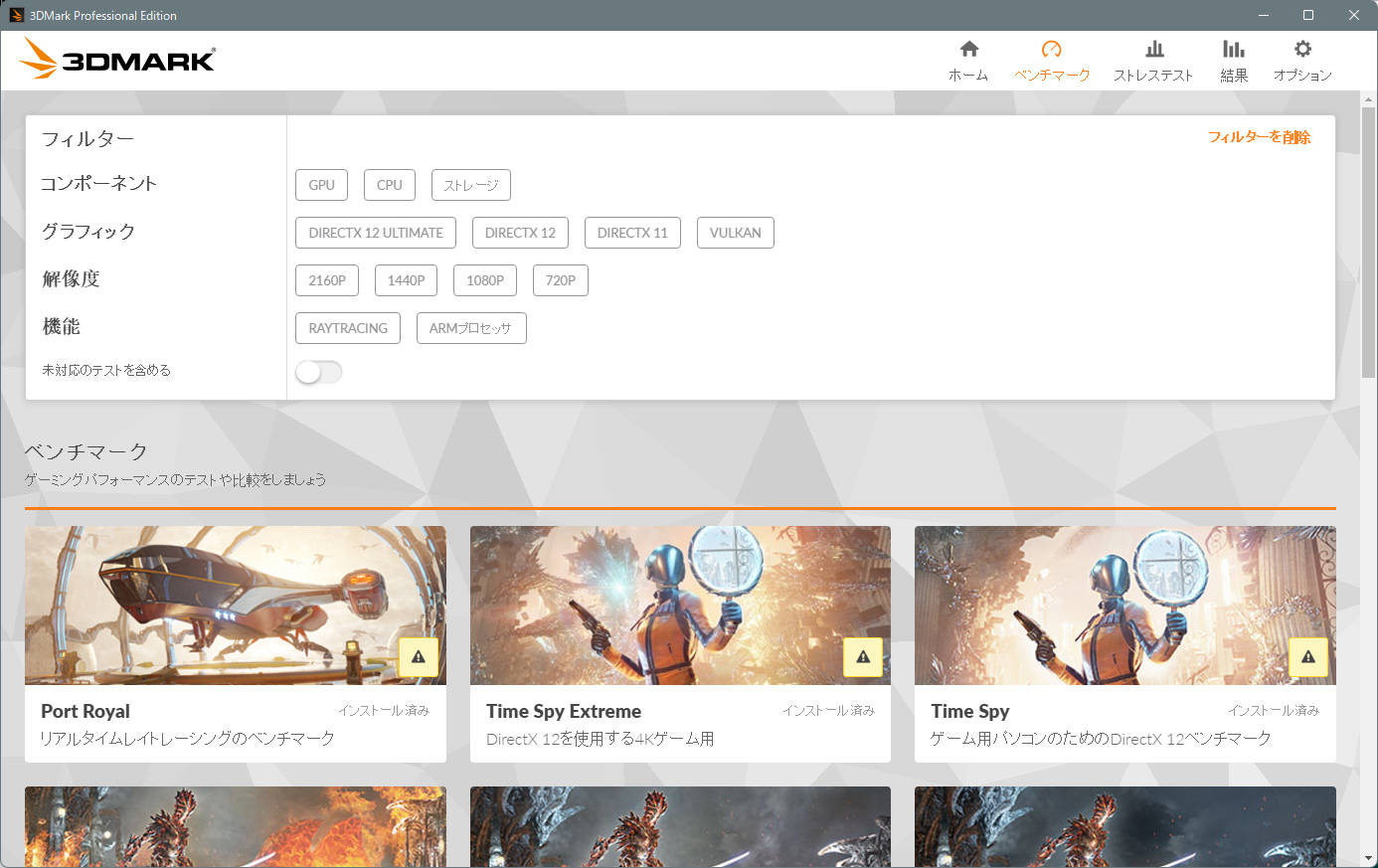This screenshot has height=868, width=1378.
Task: Click the 未対応のテストを含める label text
Action: pyautogui.click(x=106, y=370)
